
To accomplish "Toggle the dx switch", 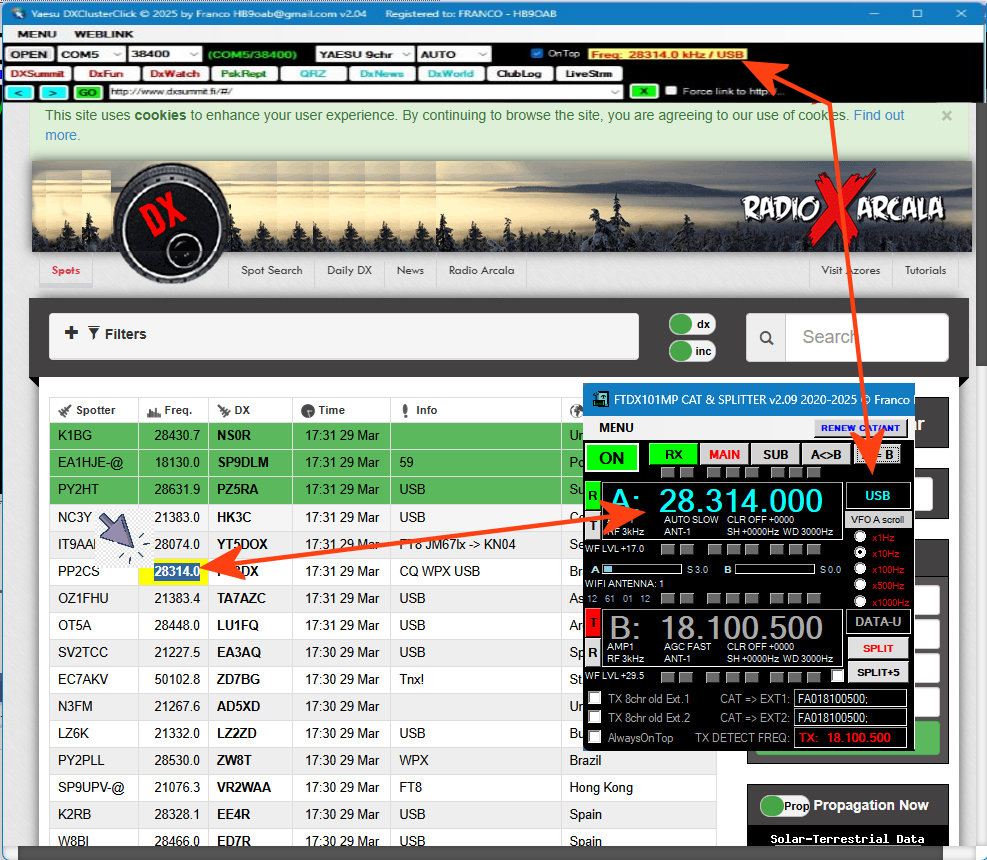I will pos(691,324).
